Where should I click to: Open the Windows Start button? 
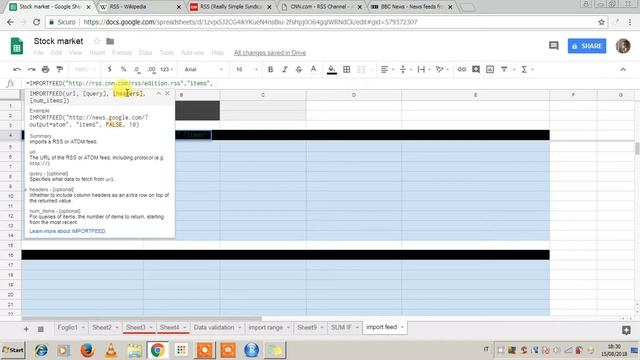pyautogui.click(x=13, y=350)
